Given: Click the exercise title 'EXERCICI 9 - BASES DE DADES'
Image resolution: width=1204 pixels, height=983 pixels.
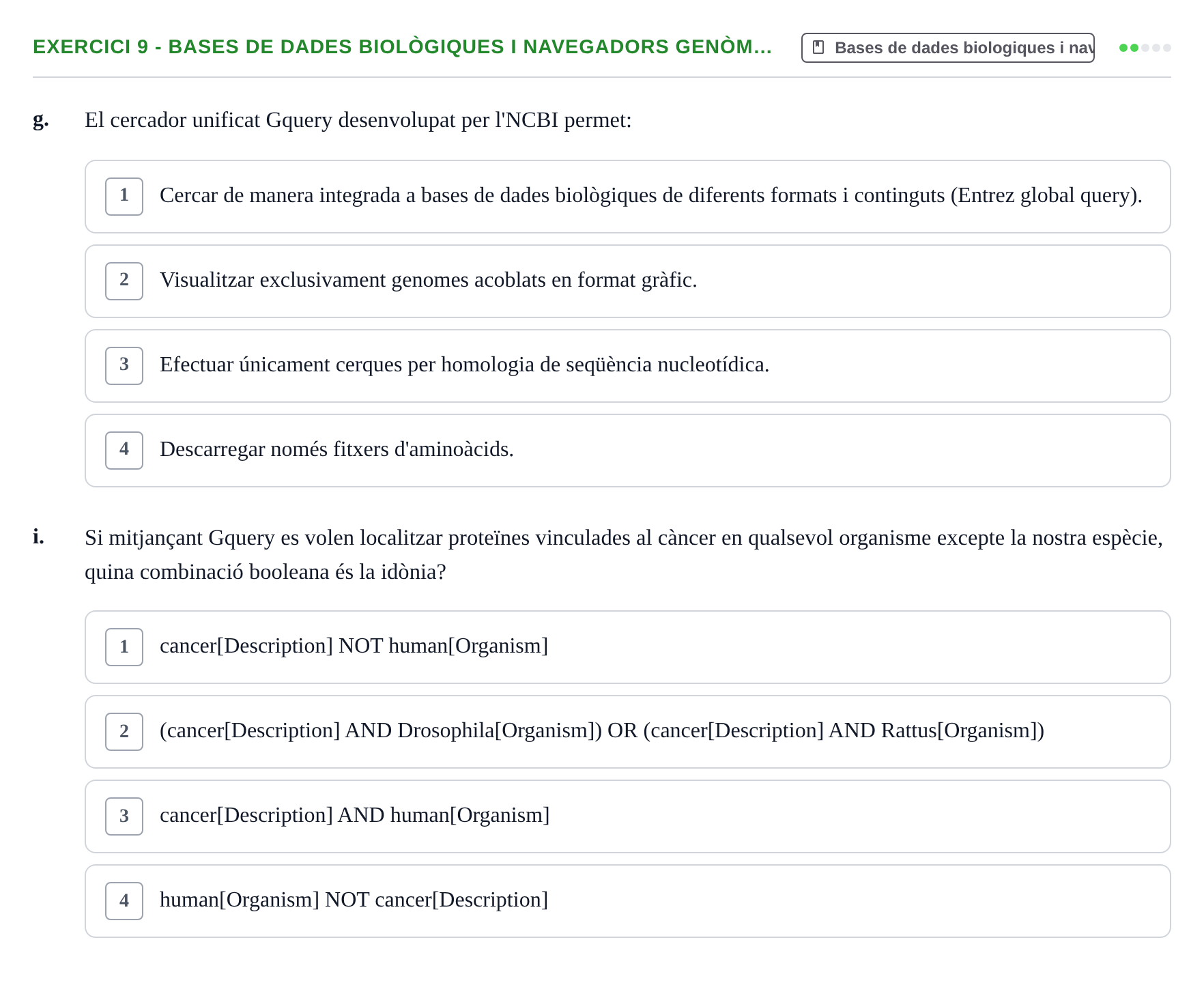Looking at the screenshot, I should [402, 47].
